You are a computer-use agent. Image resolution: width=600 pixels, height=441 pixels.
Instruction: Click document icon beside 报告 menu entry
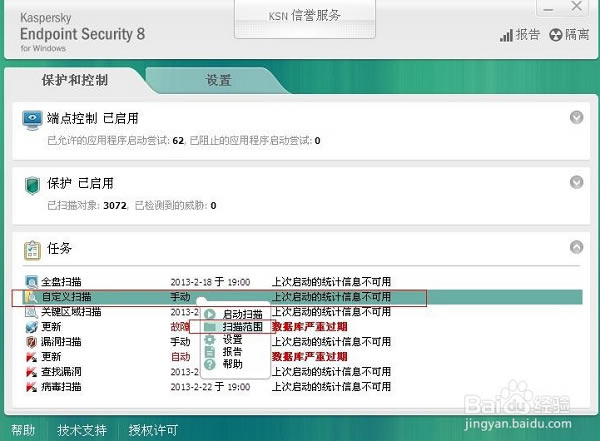[210, 351]
